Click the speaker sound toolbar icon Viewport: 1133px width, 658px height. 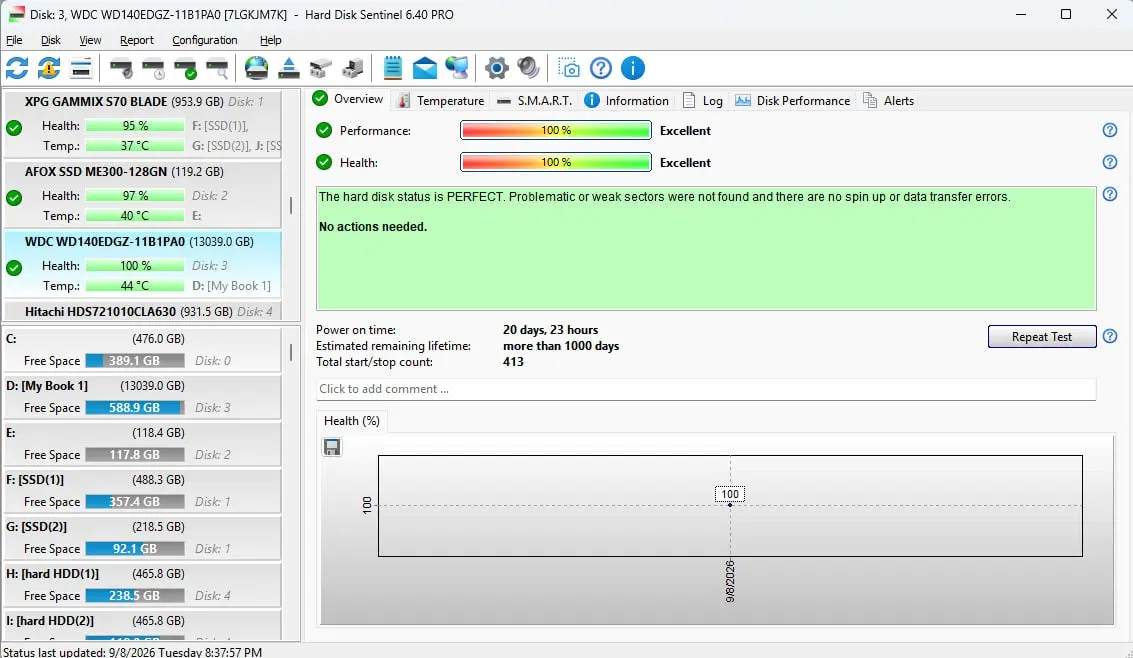528,69
